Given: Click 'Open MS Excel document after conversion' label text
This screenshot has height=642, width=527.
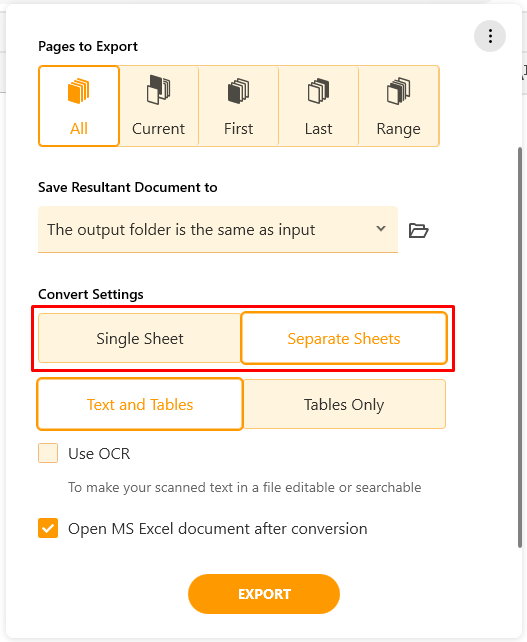Looking at the screenshot, I should point(217,529).
